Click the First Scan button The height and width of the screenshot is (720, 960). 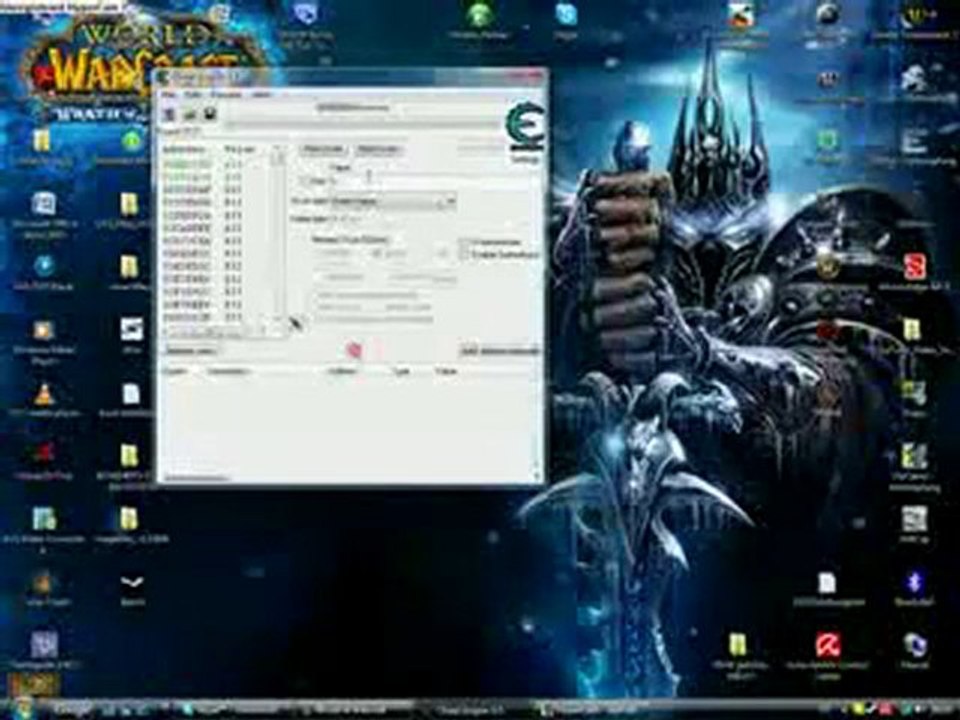323,149
